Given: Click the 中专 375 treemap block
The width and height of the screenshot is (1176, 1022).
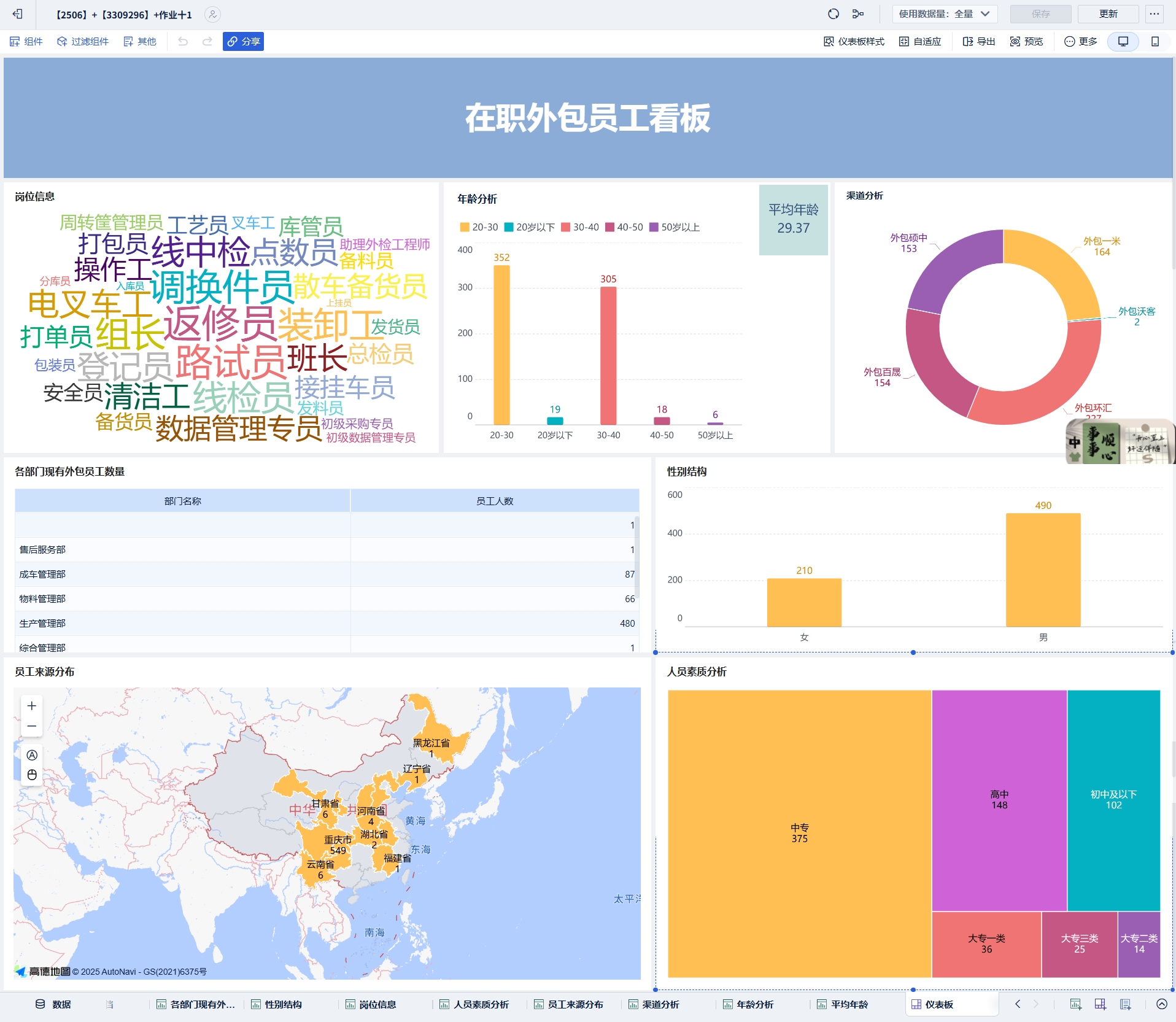Looking at the screenshot, I should tap(799, 833).
